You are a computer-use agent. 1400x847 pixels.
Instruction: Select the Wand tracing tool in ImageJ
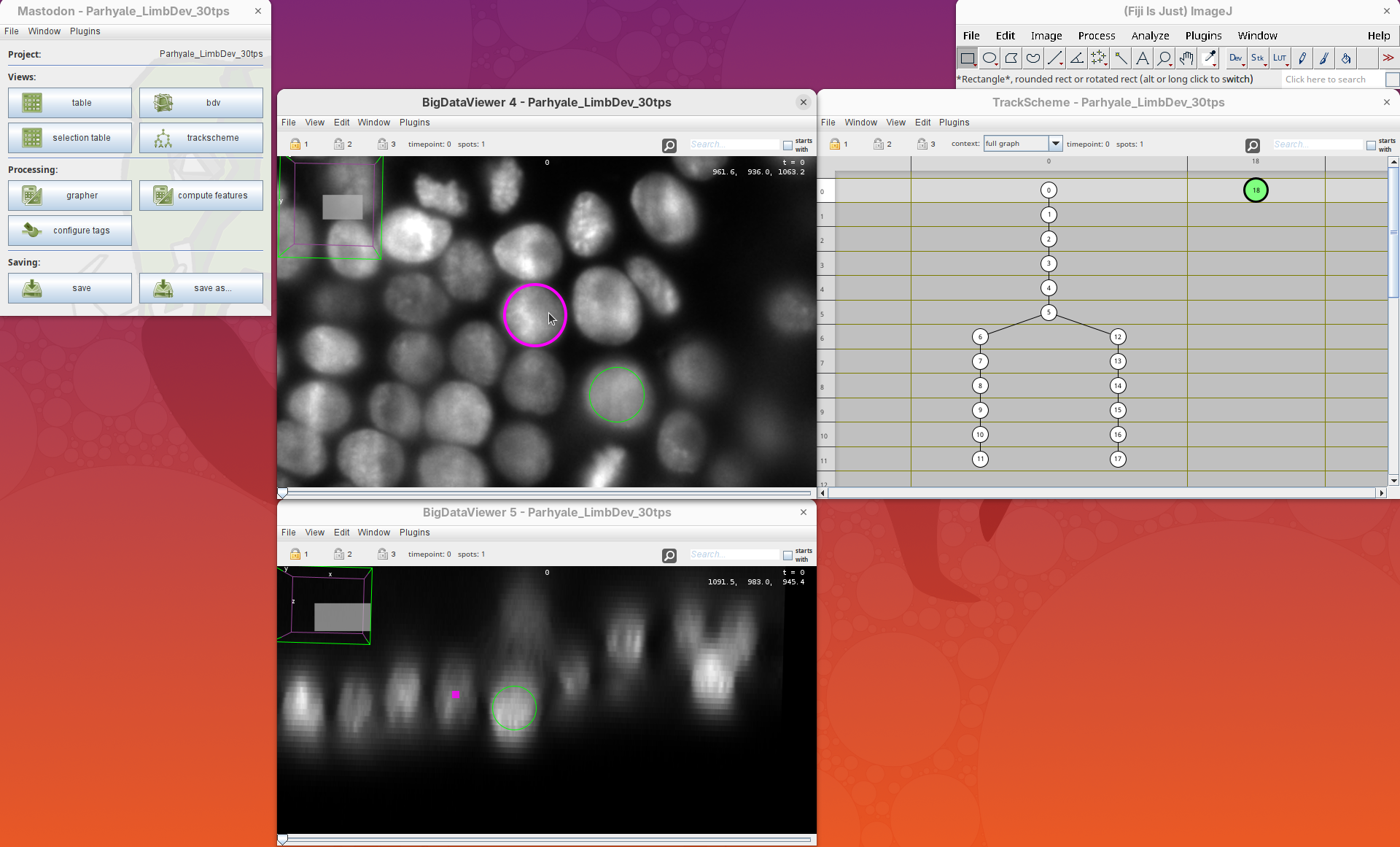coord(1121,58)
